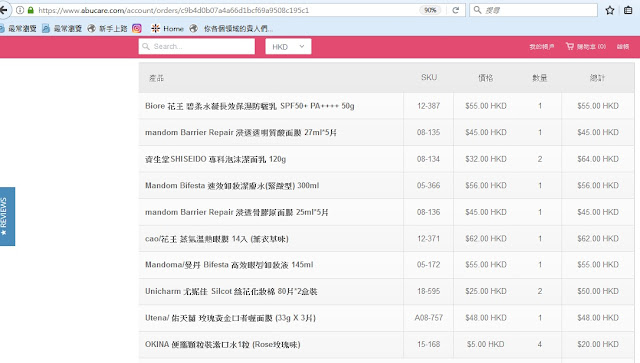The width and height of the screenshot is (640, 363).
Task: Click SKU 08-134 cell
Action: 429,159
